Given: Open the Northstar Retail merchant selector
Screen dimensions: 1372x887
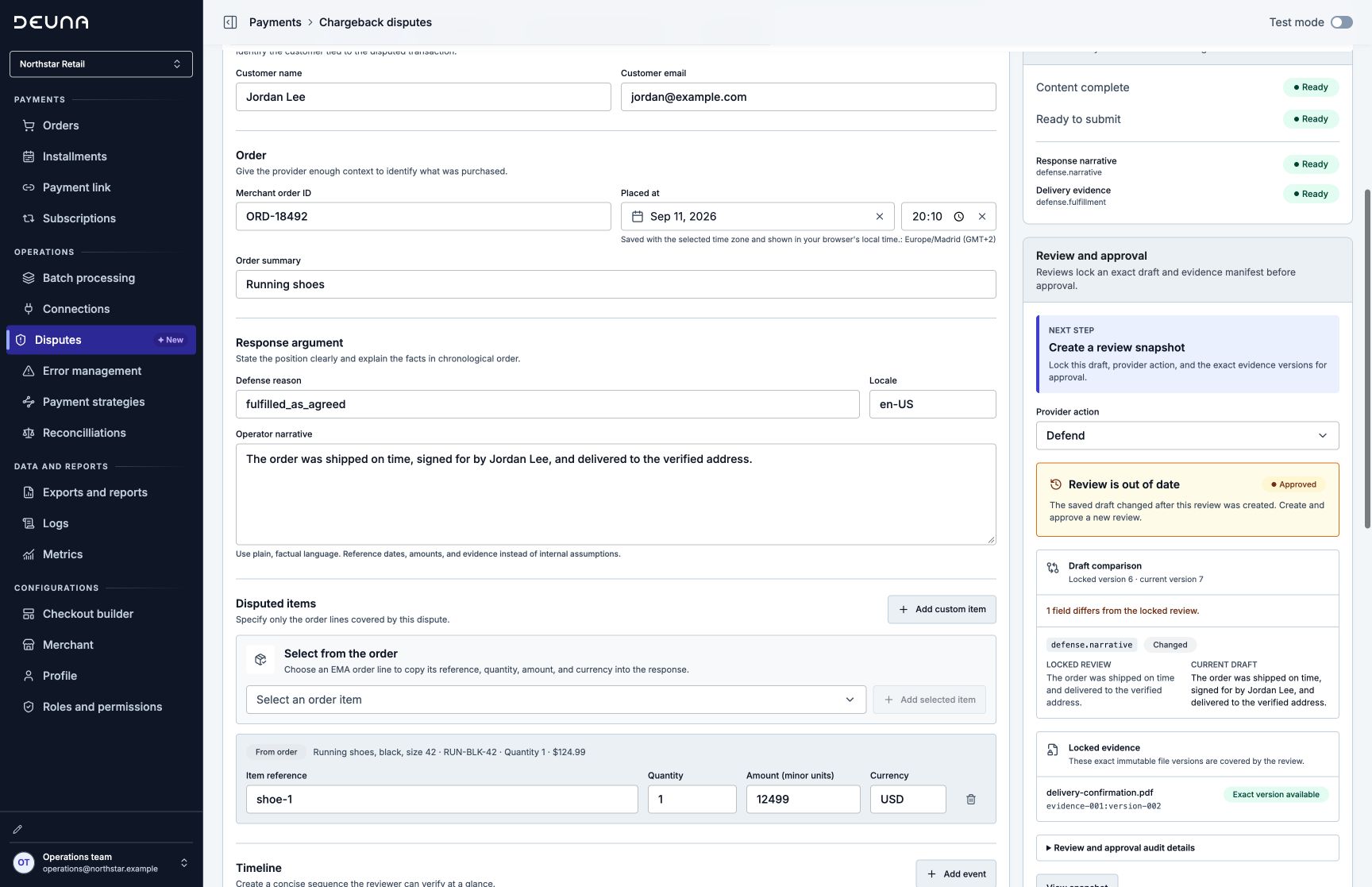Looking at the screenshot, I should 101,64.
